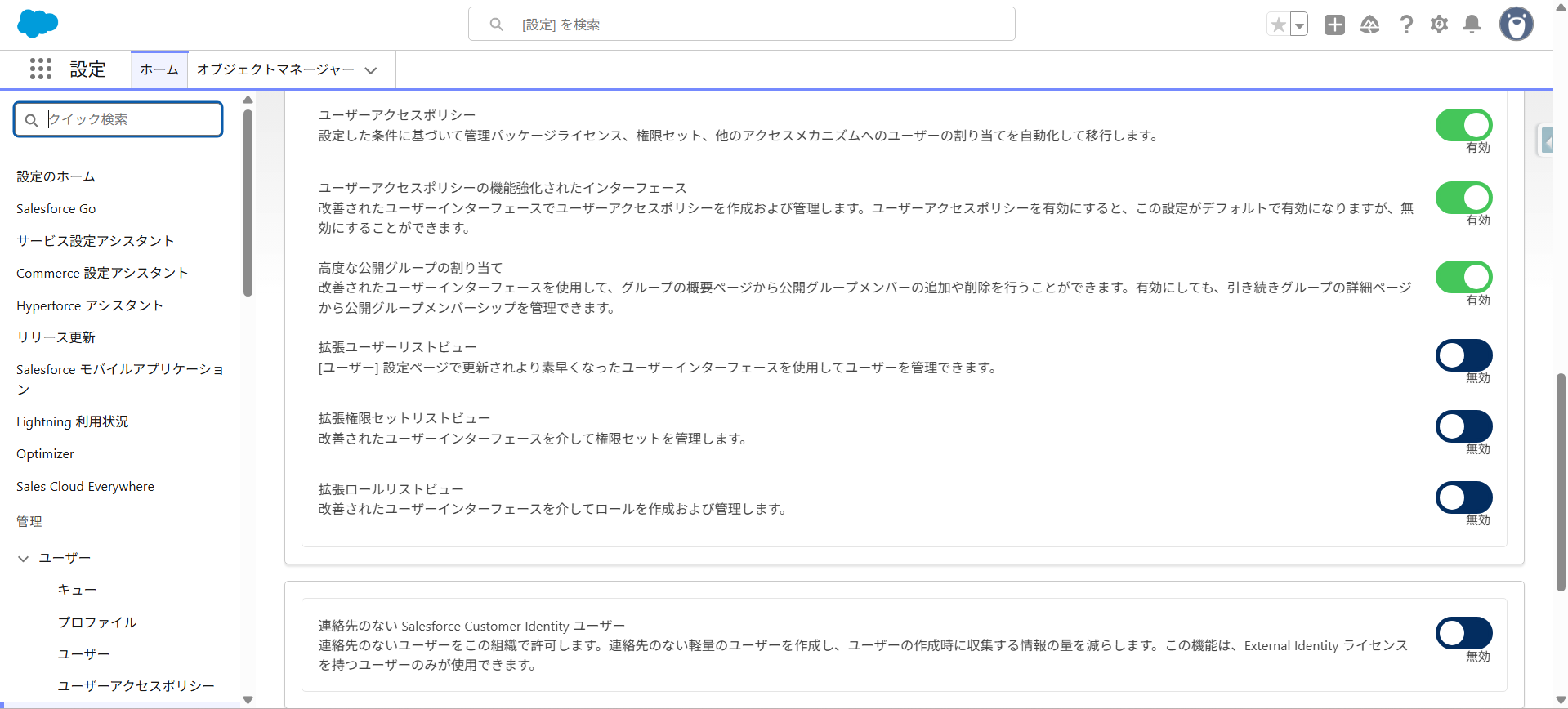Open the プロファイル sidebar link
1568x709 pixels.
(97, 622)
